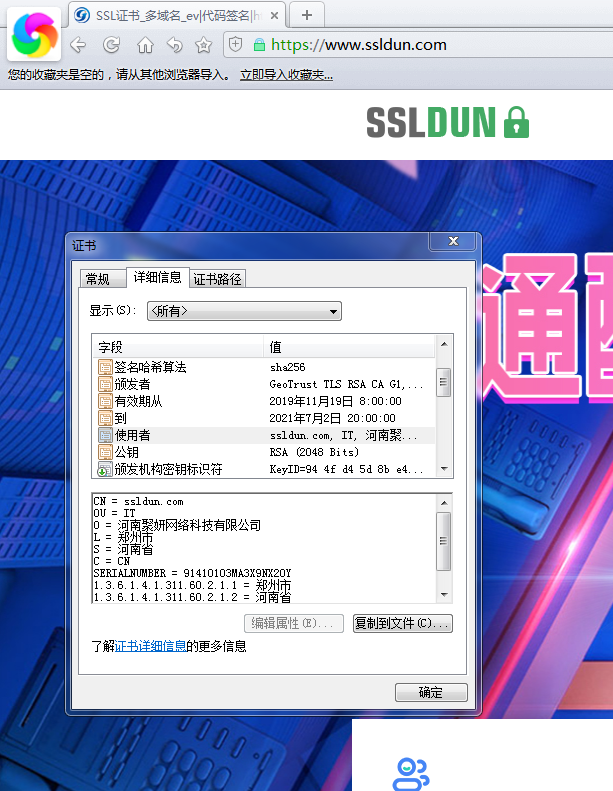Click icon beside 公钥

point(105,452)
